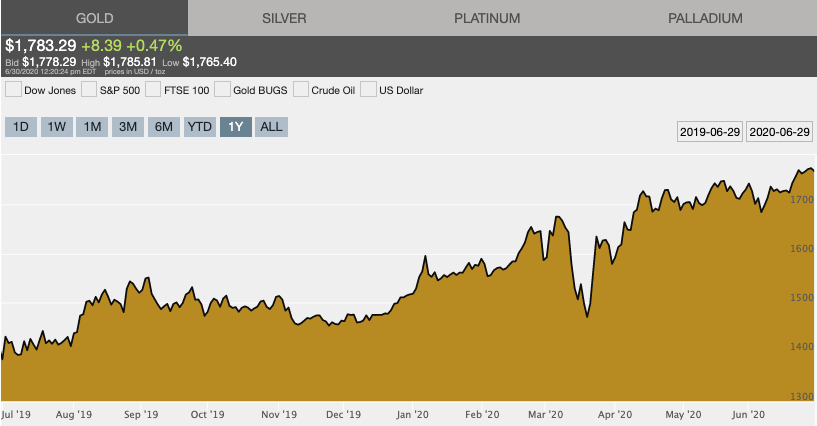Select the 1Y range button

click(x=236, y=127)
